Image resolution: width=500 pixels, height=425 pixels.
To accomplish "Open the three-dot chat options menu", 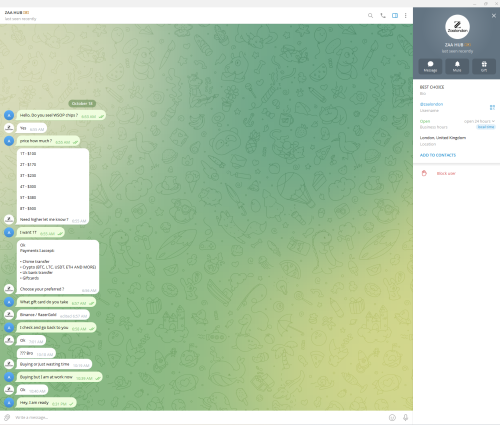I will pyautogui.click(x=405, y=16).
